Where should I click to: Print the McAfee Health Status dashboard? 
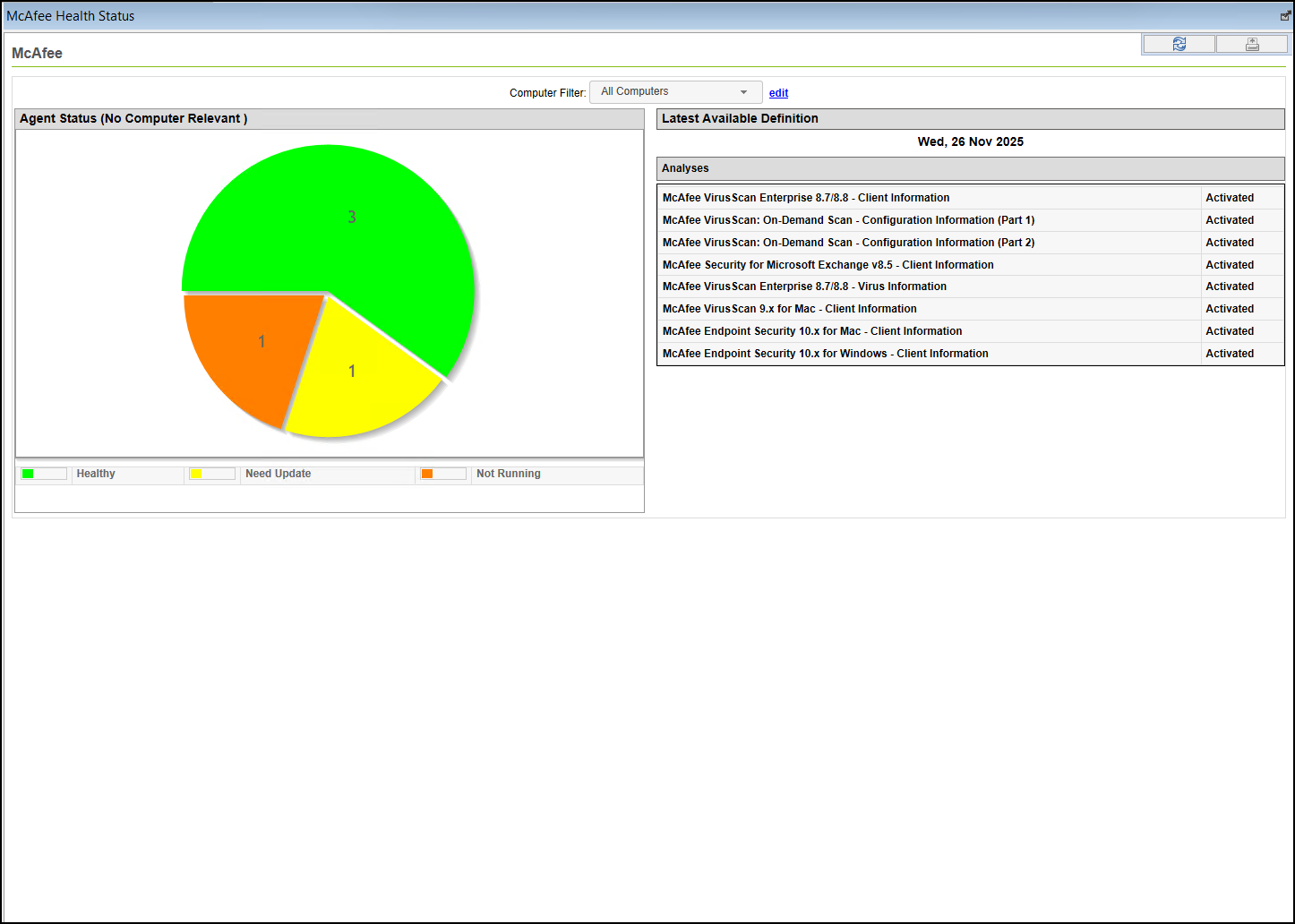(1251, 43)
